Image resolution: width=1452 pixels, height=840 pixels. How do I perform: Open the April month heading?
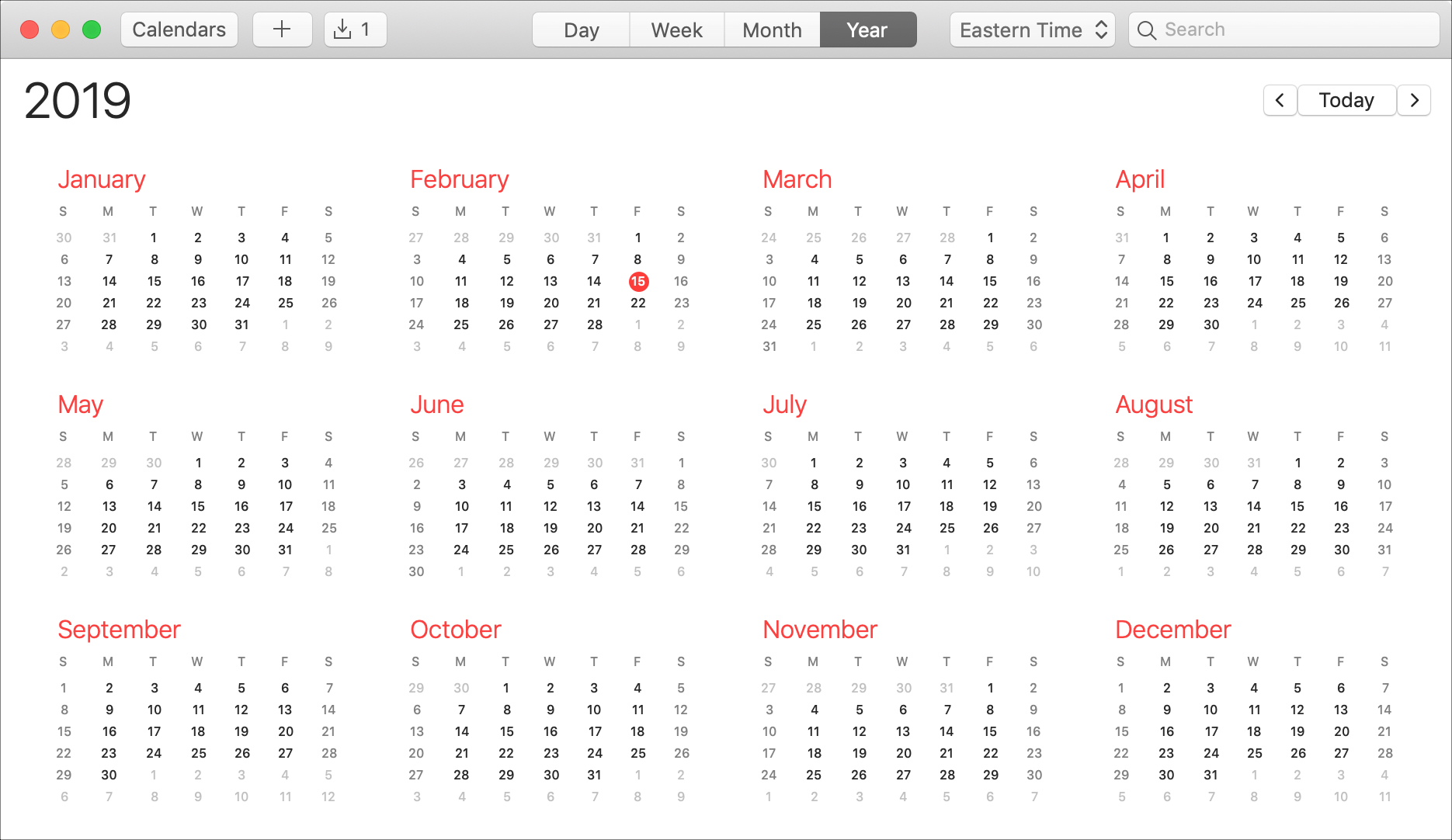point(1140,179)
